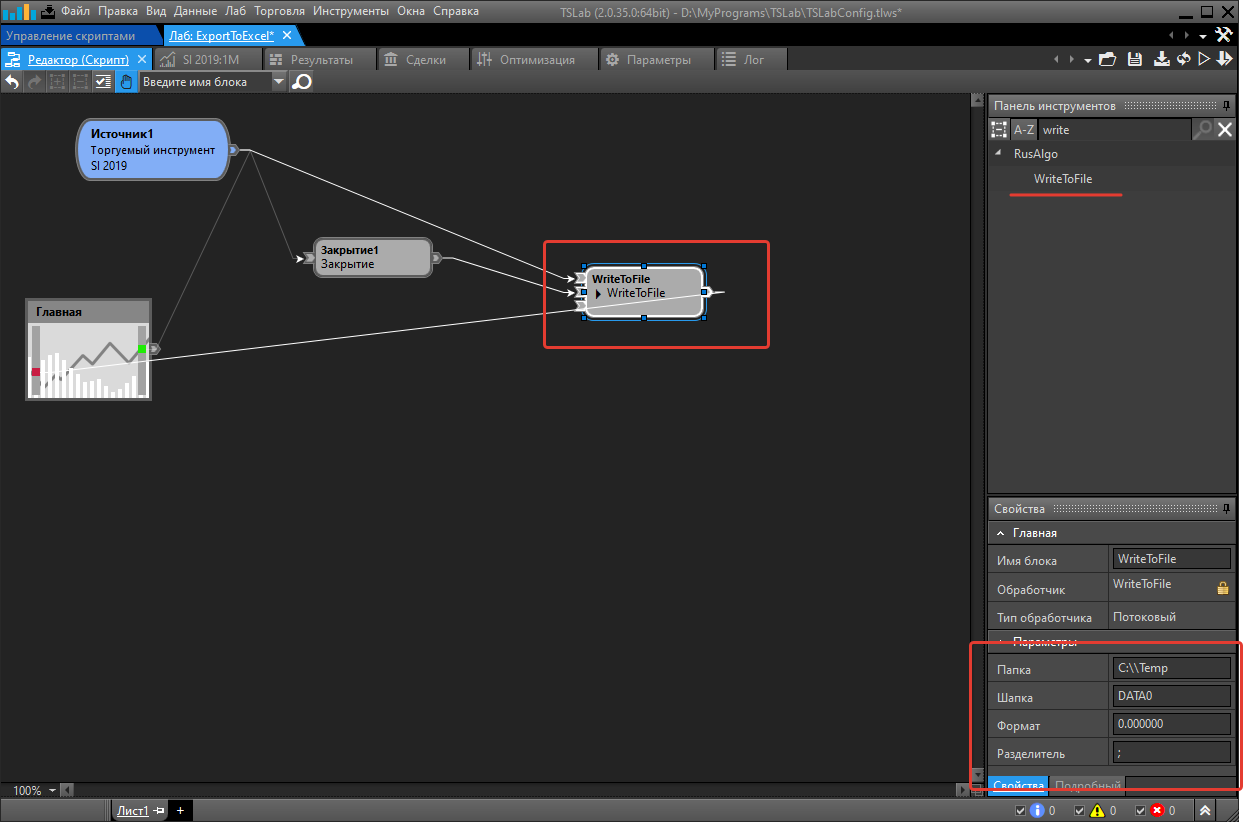The height and width of the screenshot is (822, 1243).
Task: Open the block name dropdown arrow
Action: [279, 83]
